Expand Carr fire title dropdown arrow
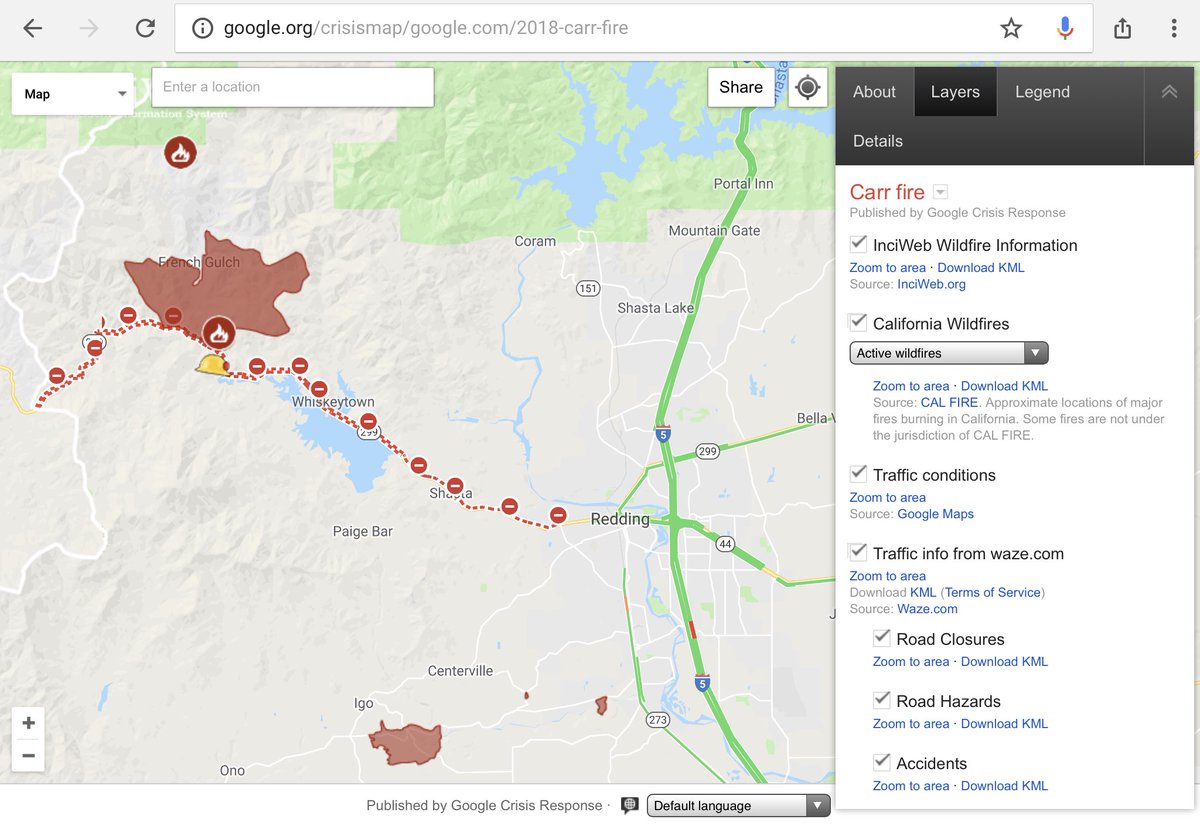This screenshot has width=1200, height=826. 940,192
